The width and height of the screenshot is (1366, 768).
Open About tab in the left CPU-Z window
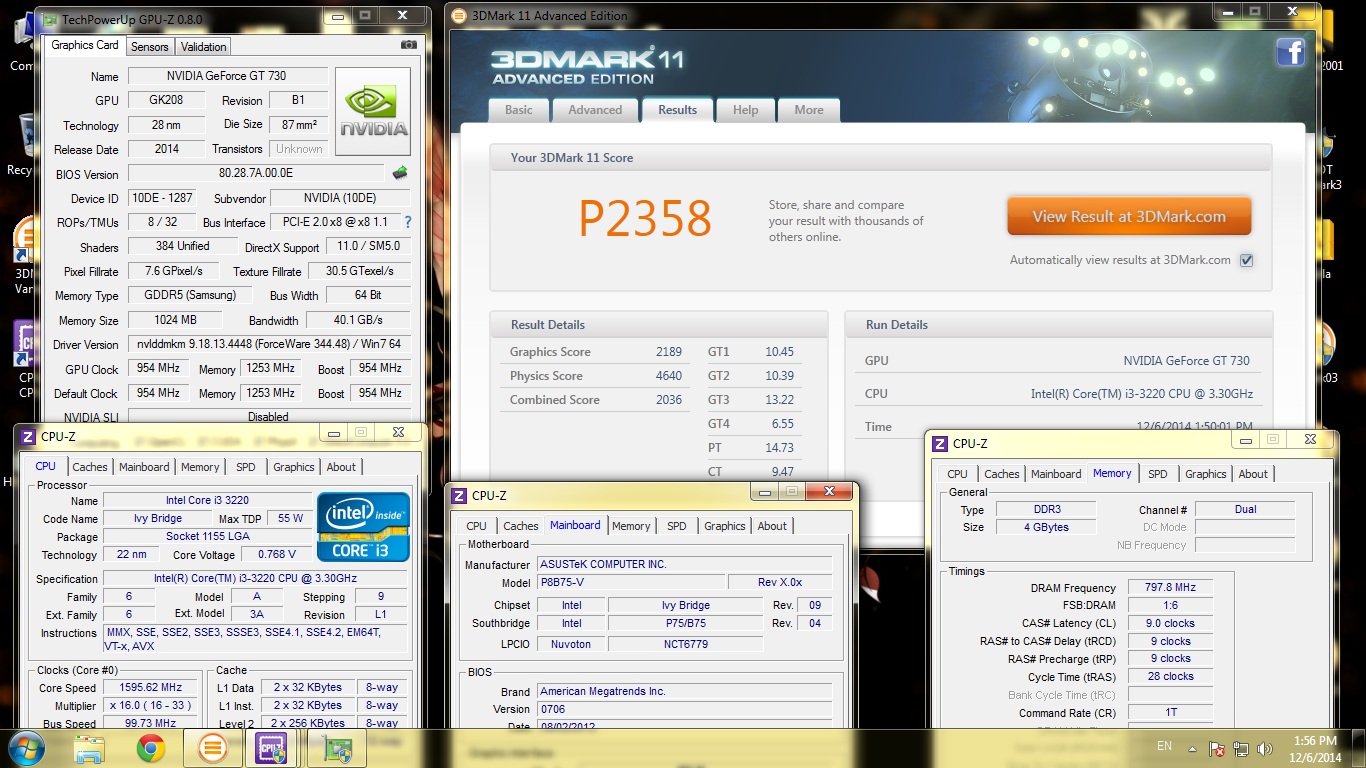341,467
